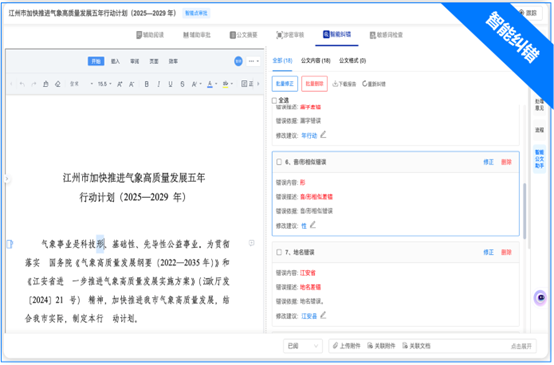Increase font size with the larger A icon
This screenshot has width=554, height=365.
pos(120,84)
